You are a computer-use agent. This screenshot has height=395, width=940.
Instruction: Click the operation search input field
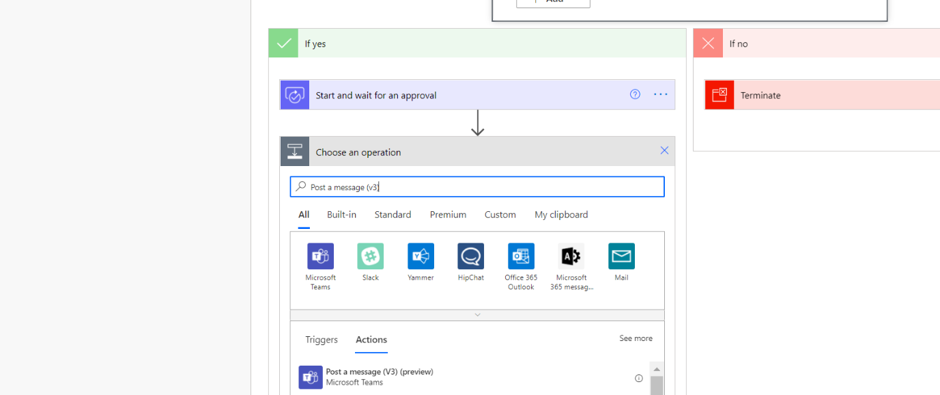pyautogui.click(x=477, y=187)
